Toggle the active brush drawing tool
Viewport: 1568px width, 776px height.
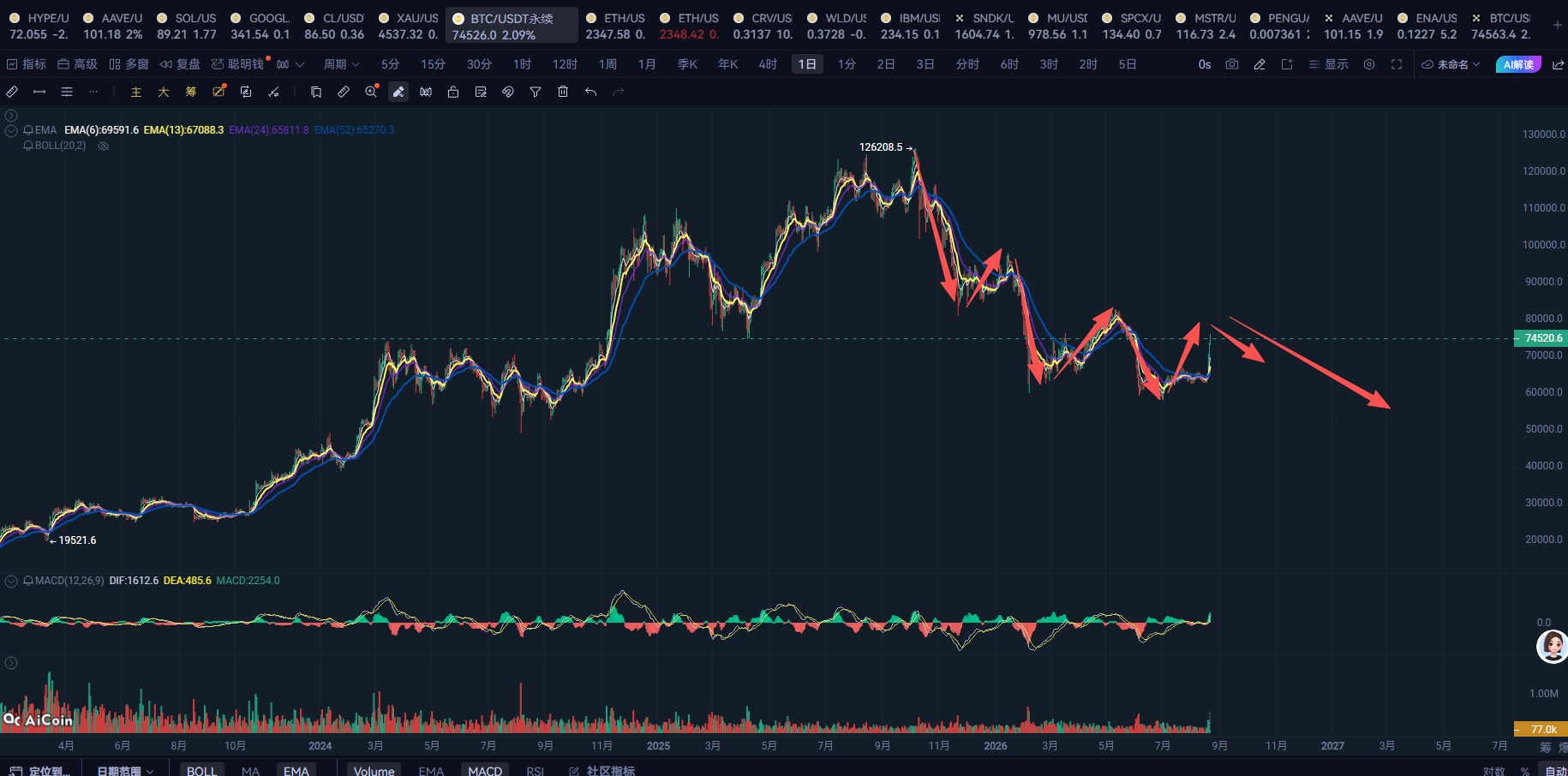398,92
